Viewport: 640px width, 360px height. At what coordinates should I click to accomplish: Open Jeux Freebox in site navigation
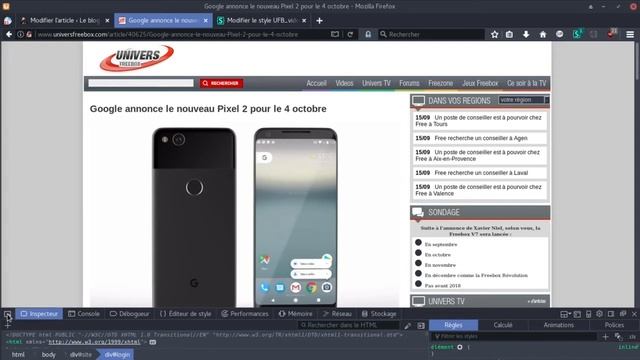pos(480,83)
